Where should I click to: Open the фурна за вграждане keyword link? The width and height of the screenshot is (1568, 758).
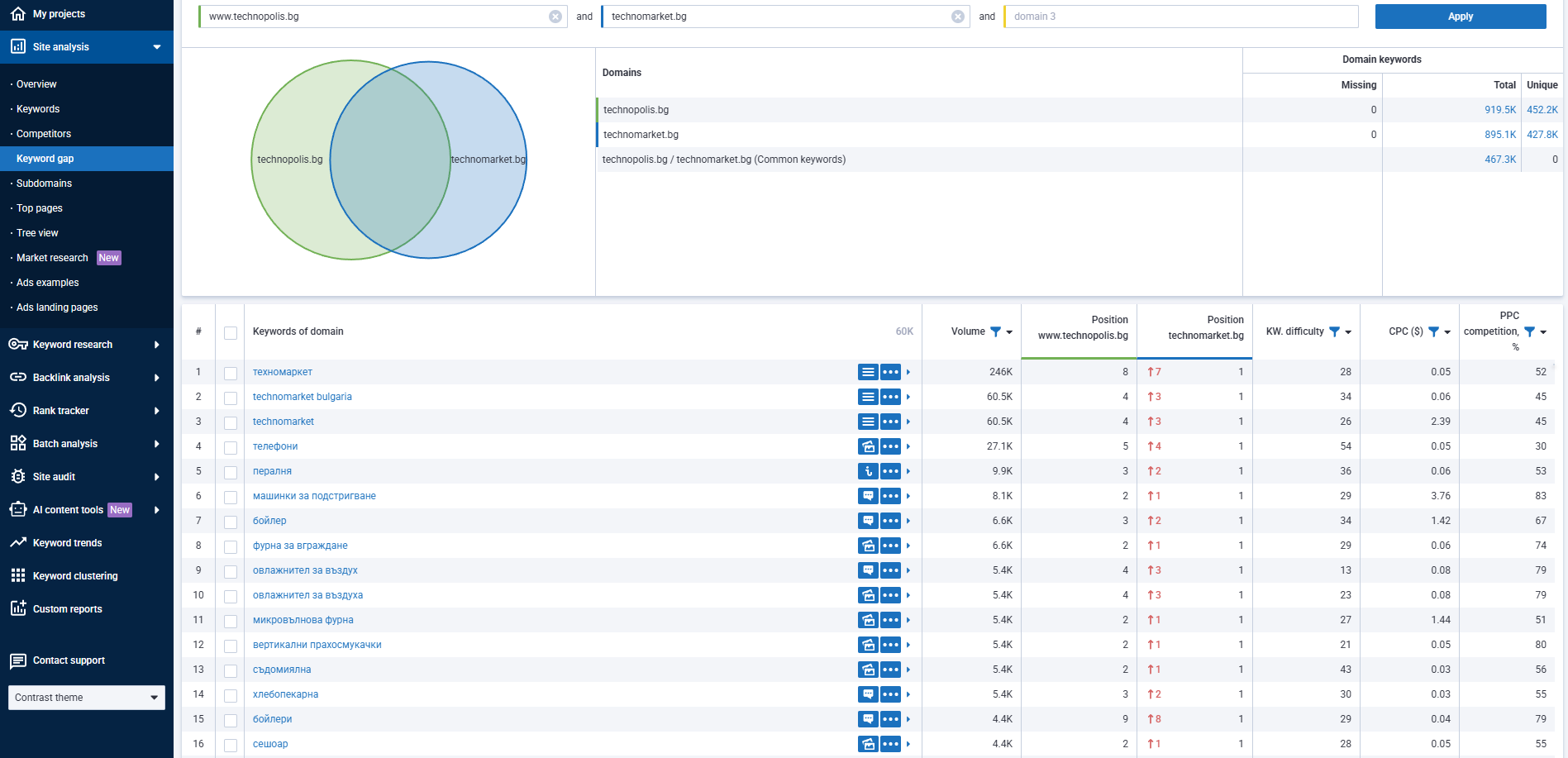click(300, 546)
